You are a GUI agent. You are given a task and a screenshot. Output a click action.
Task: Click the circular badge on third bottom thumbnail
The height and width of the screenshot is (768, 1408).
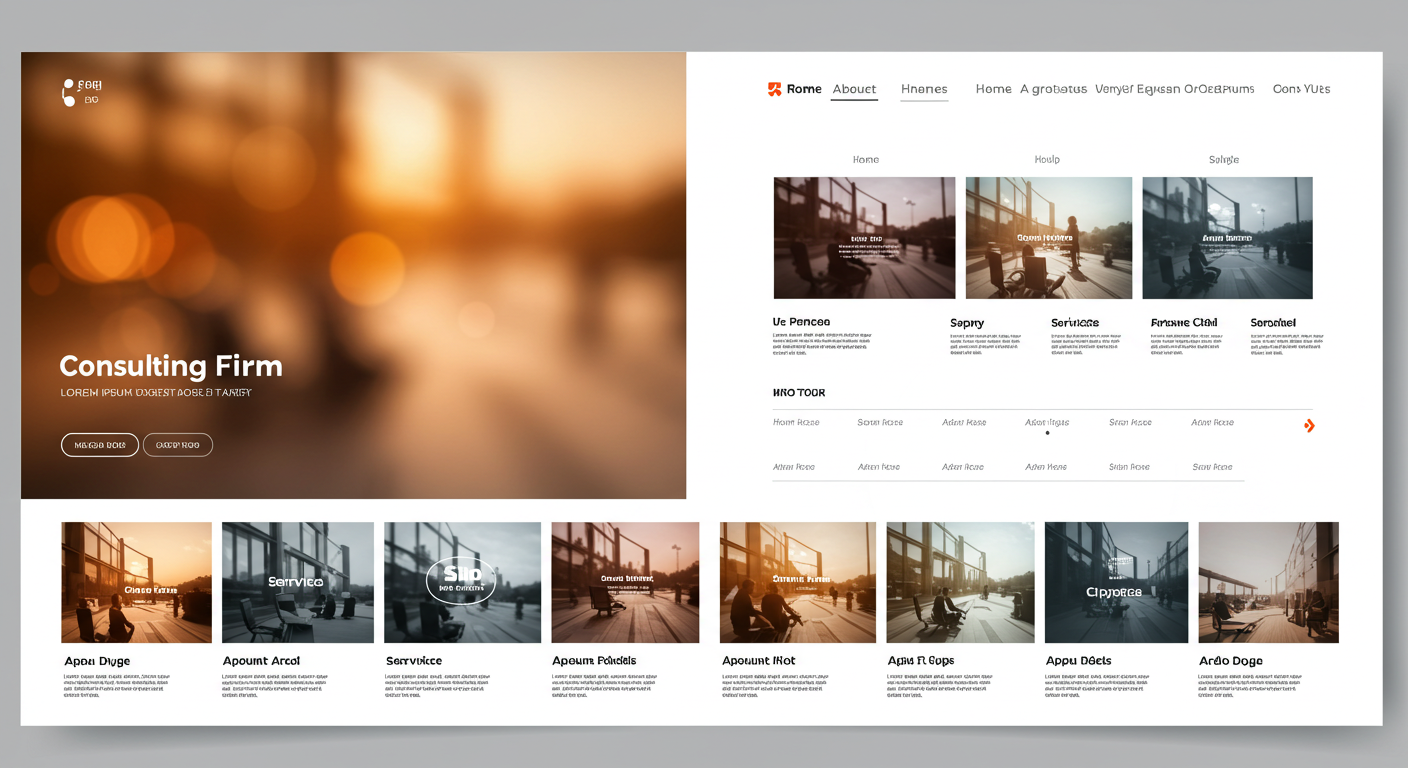(x=461, y=581)
